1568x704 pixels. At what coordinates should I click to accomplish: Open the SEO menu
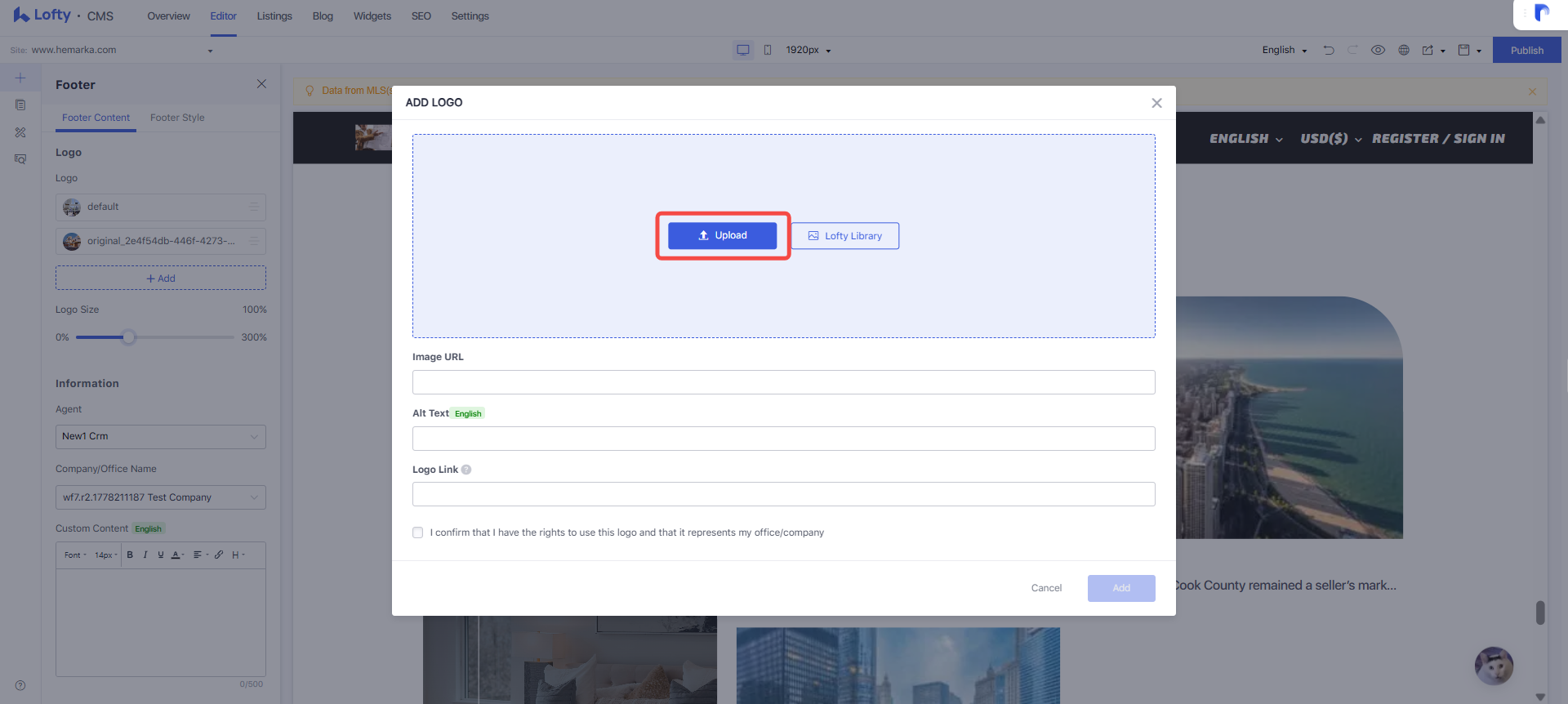[x=421, y=16]
